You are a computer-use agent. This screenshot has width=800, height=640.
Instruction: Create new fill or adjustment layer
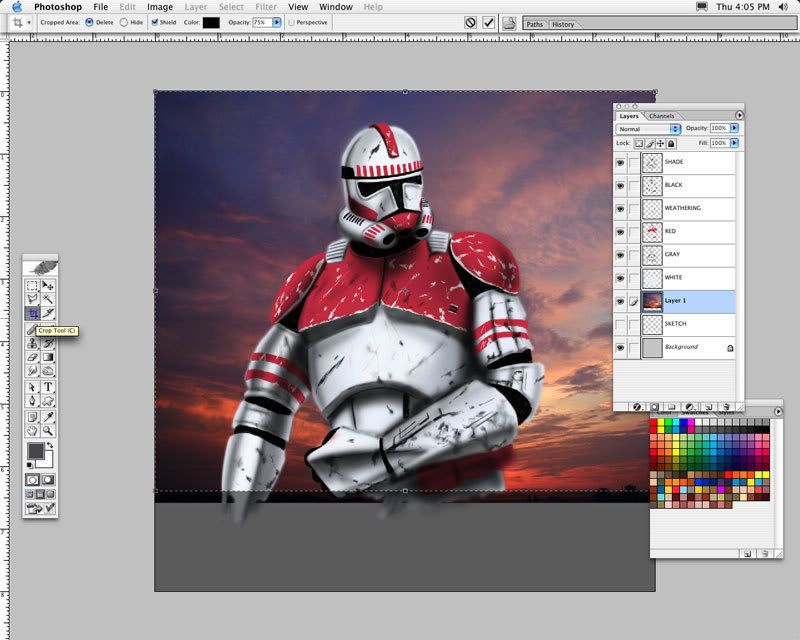tap(690, 407)
